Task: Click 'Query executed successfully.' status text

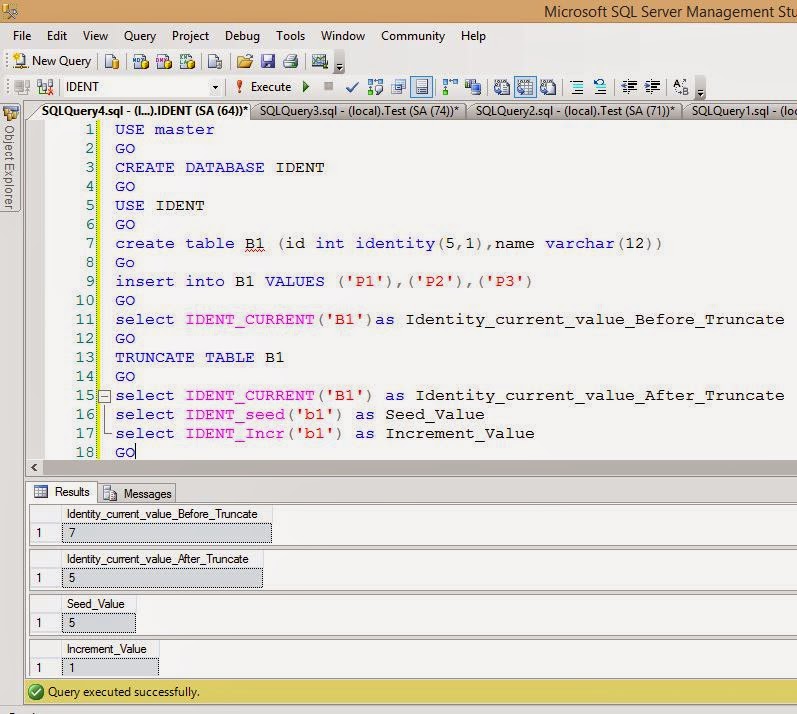Action: pos(124,692)
